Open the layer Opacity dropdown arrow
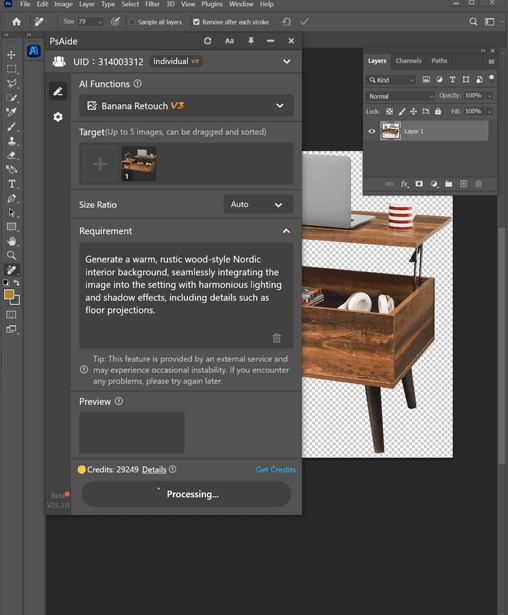 (489, 96)
